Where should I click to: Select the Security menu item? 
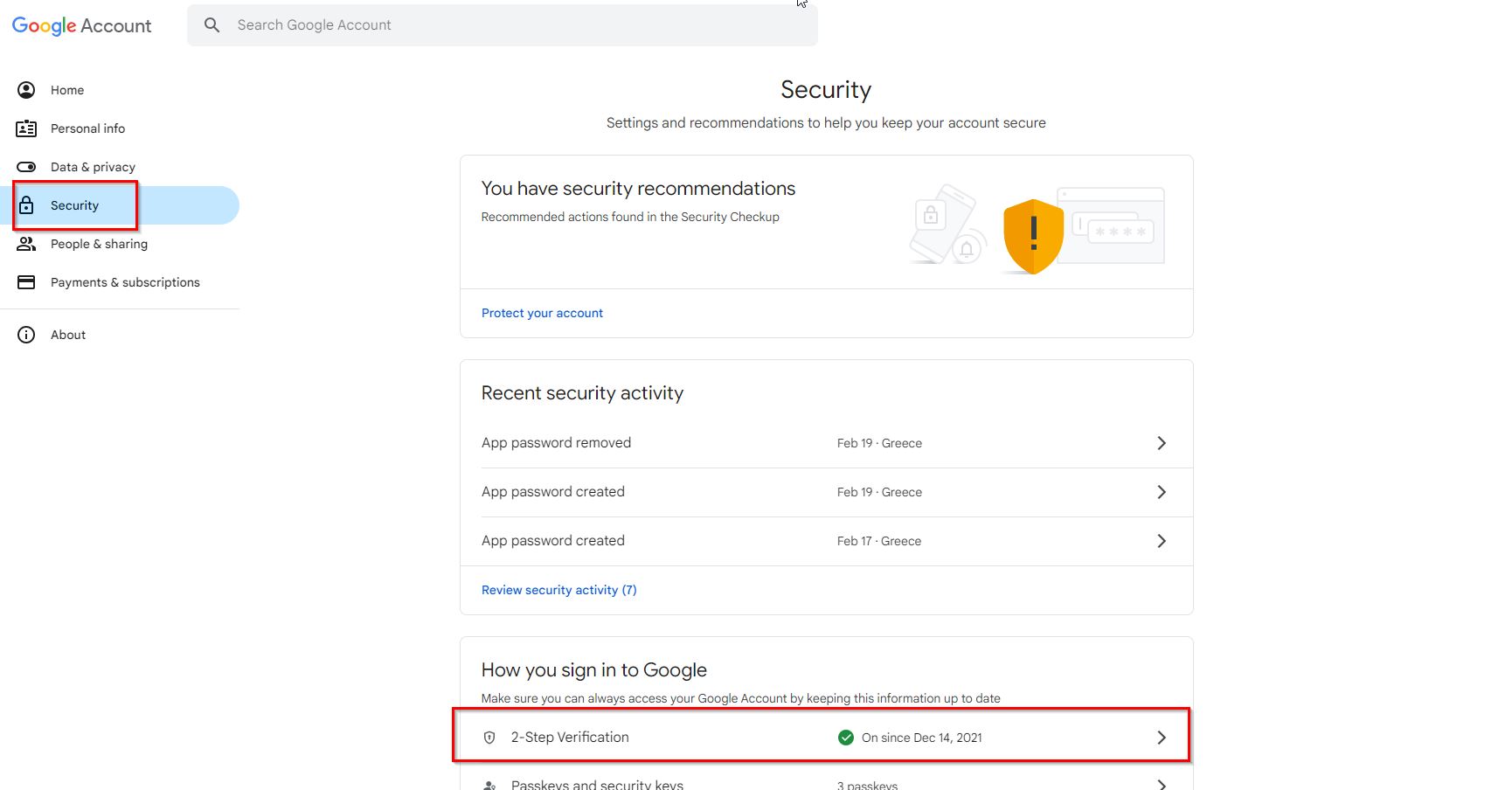pyautogui.click(x=120, y=205)
